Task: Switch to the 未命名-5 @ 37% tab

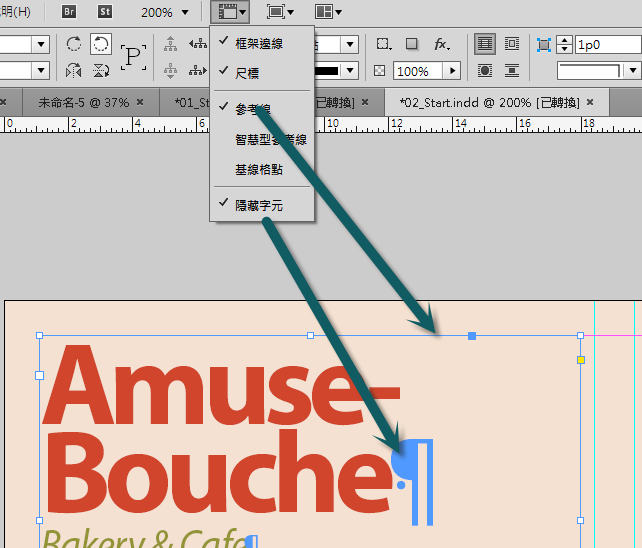Action: 82,102
